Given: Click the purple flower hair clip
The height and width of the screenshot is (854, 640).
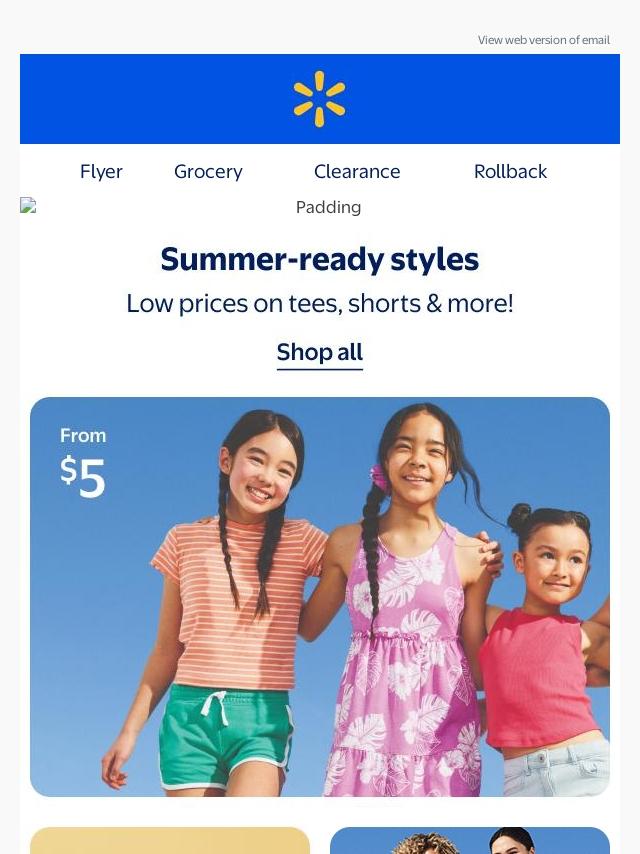Looking at the screenshot, I should (x=378, y=477).
